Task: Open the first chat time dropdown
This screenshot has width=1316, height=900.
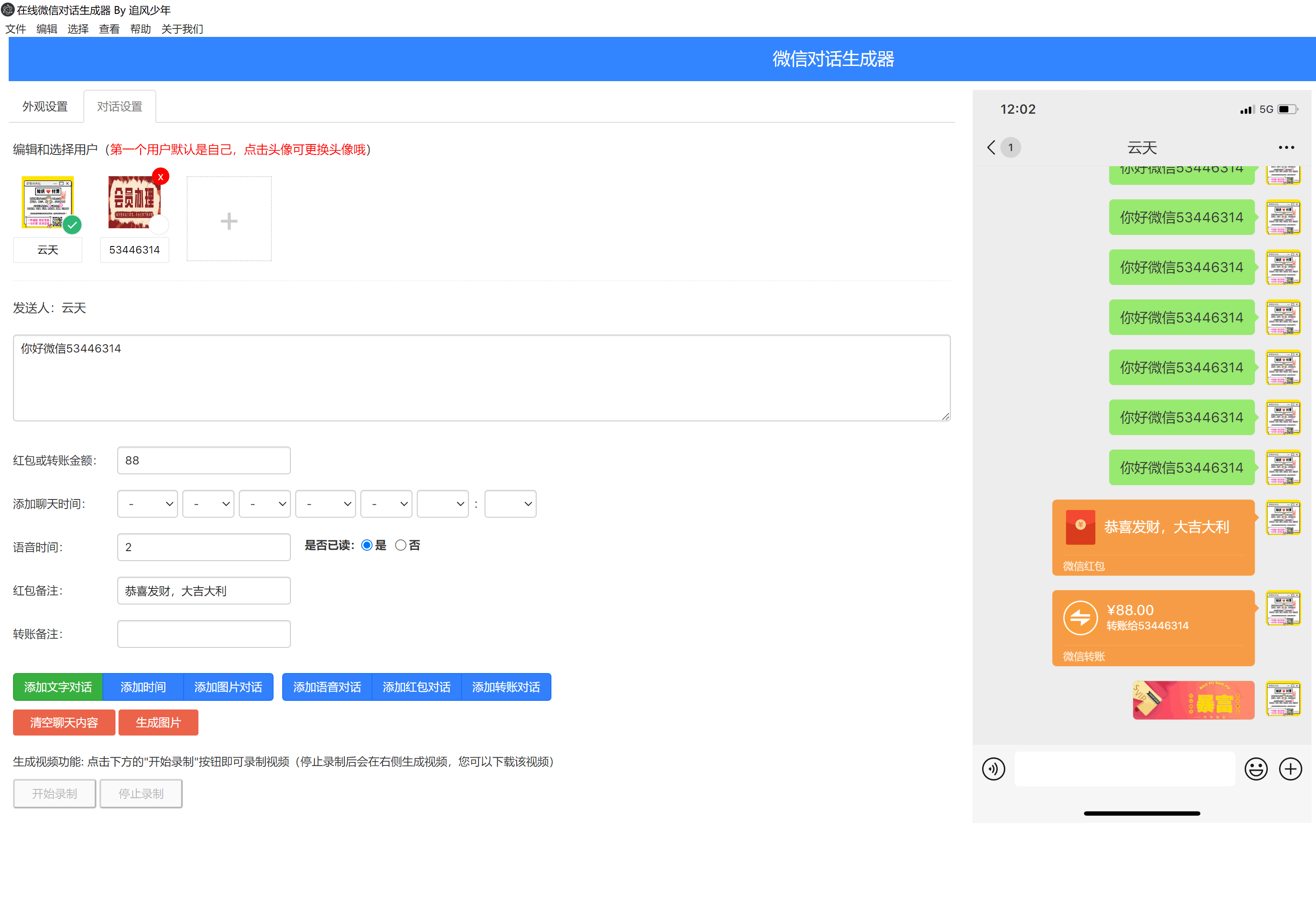Action: 147,504
